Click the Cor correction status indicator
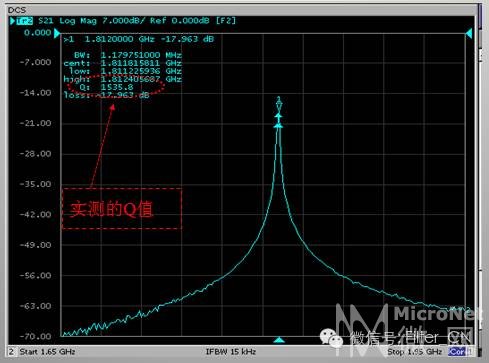This screenshot has height=363, width=489. coord(457,351)
